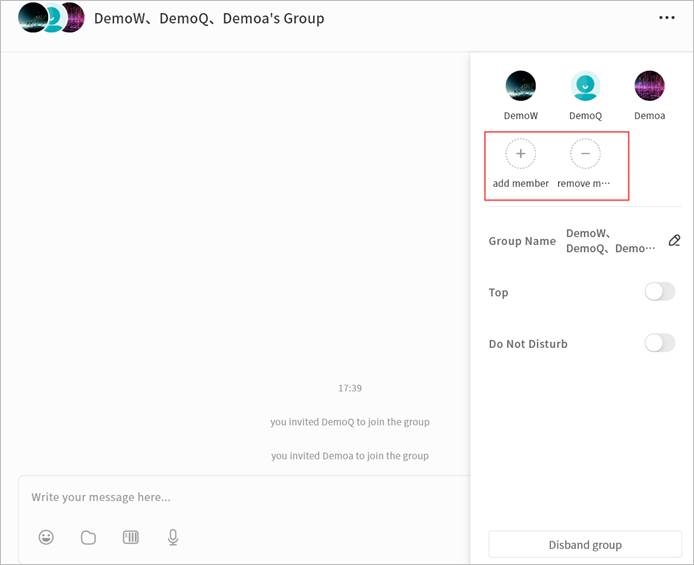Image resolution: width=694 pixels, height=565 pixels.
Task: Click the Disband group button
Action: pyautogui.click(x=585, y=545)
